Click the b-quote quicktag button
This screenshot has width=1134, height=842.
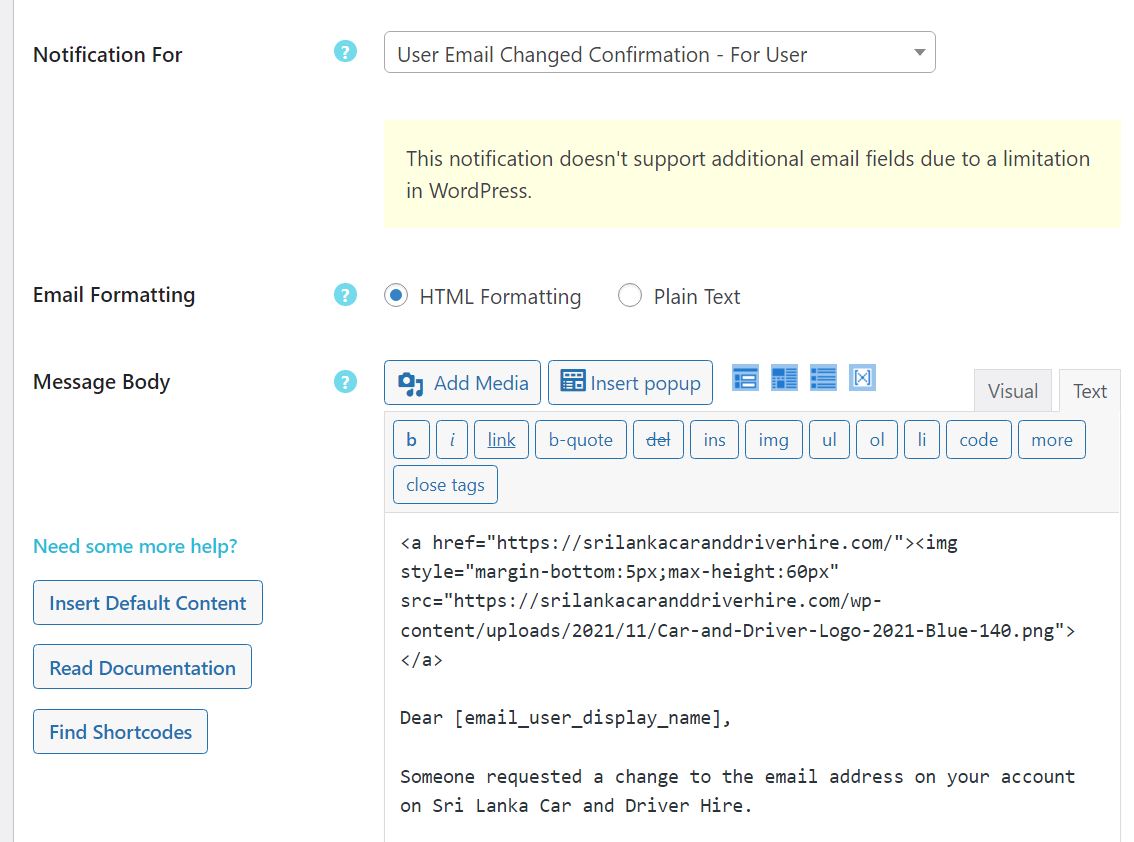pos(580,440)
